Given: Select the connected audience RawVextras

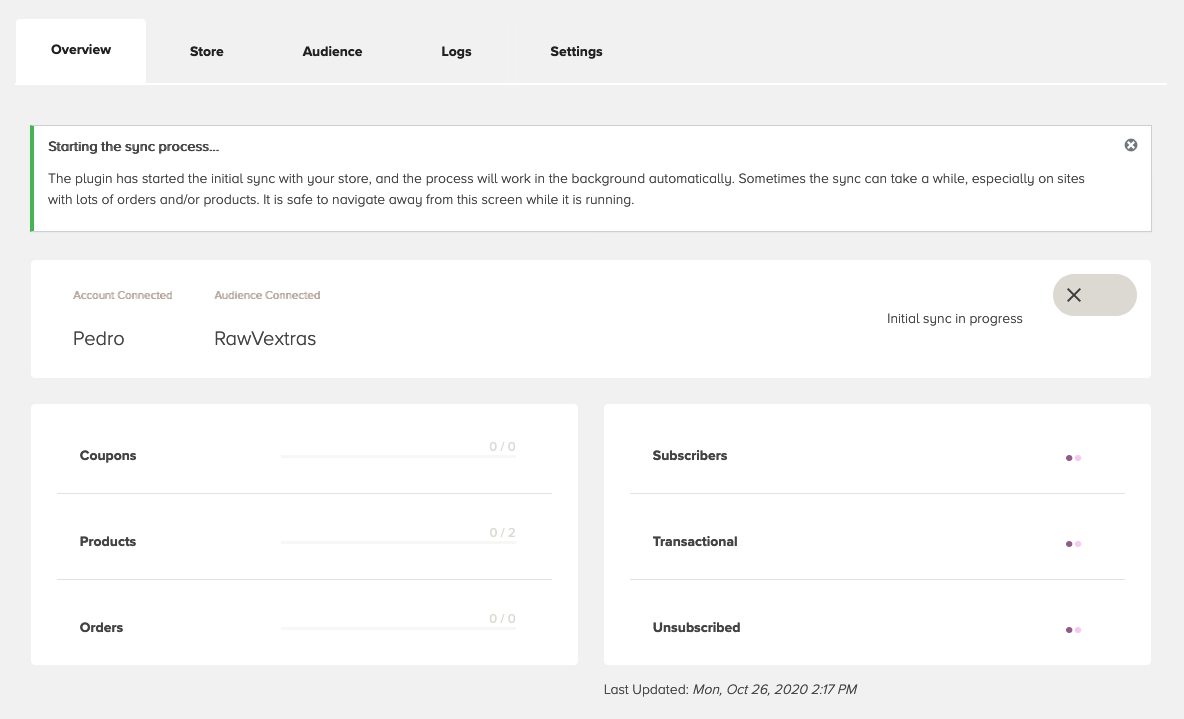Looking at the screenshot, I should tap(265, 339).
